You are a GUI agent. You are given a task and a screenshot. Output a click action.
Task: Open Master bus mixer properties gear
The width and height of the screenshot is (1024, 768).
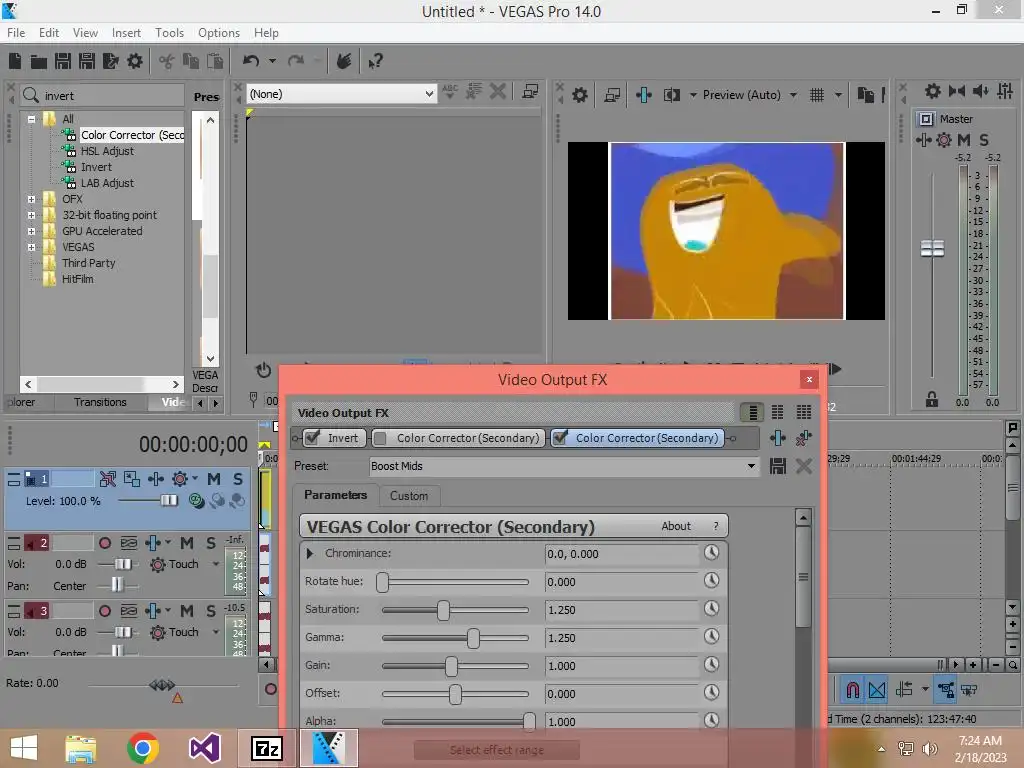click(x=933, y=91)
